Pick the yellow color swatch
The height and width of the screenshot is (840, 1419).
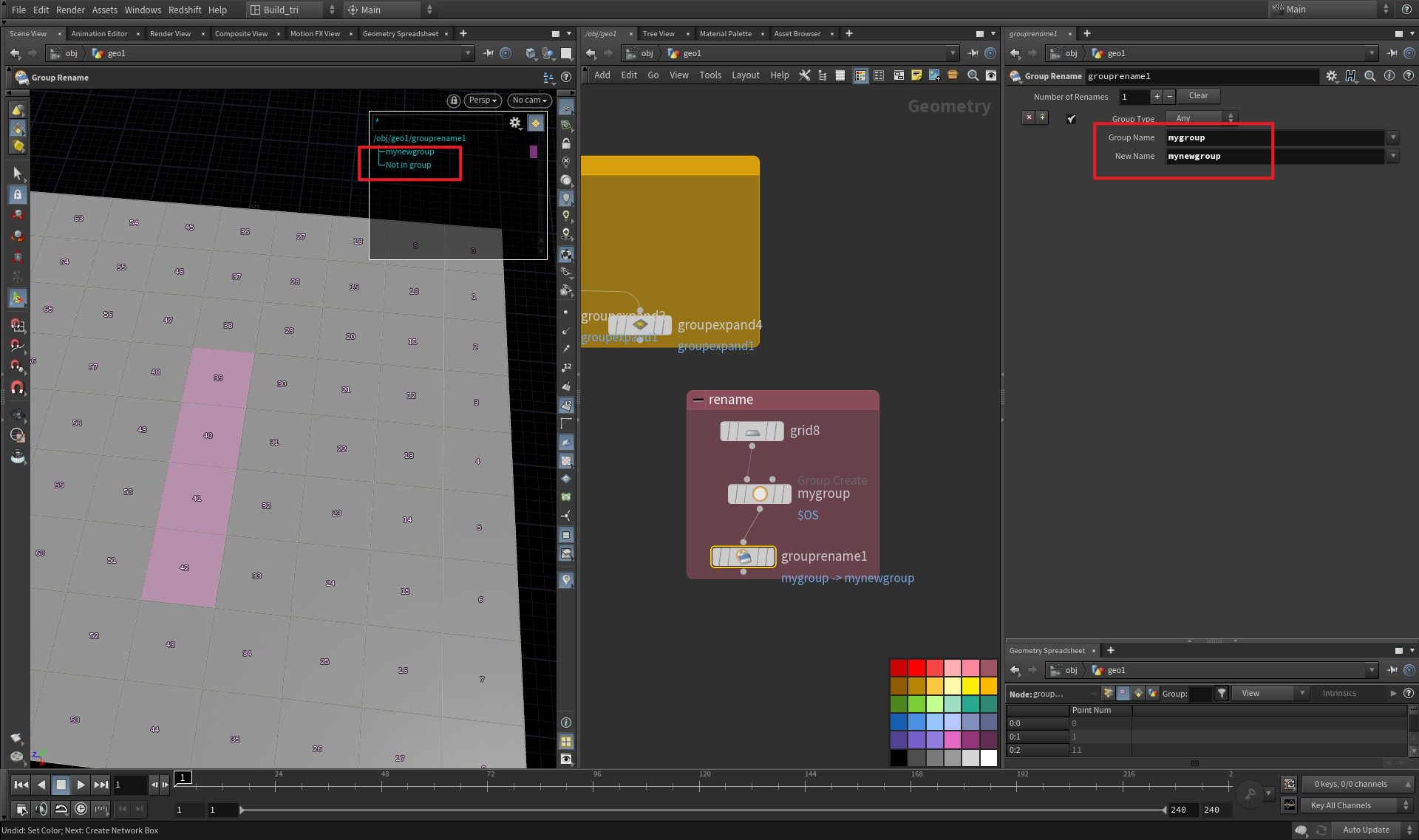pyautogui.click(x=970, y=686)
